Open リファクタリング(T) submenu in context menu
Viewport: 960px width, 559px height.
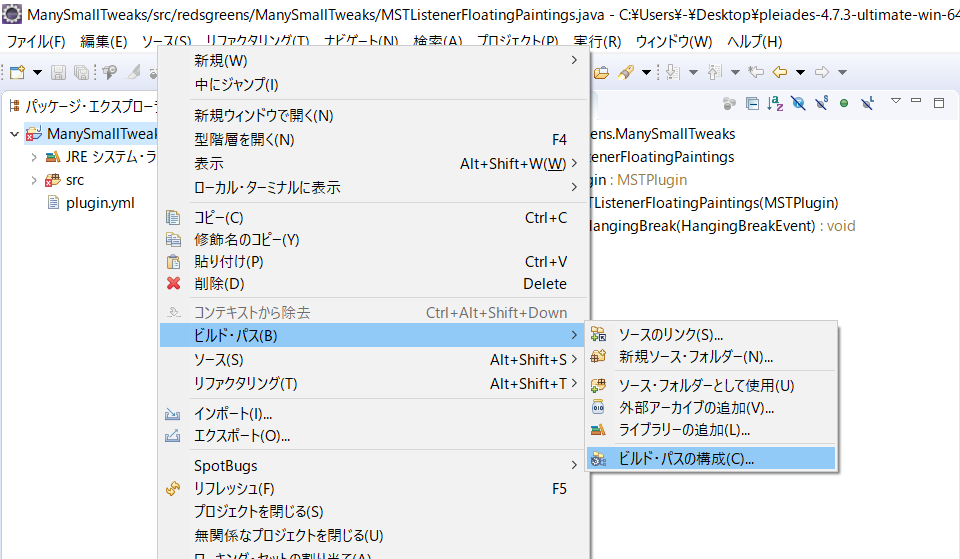click(373, 384)
